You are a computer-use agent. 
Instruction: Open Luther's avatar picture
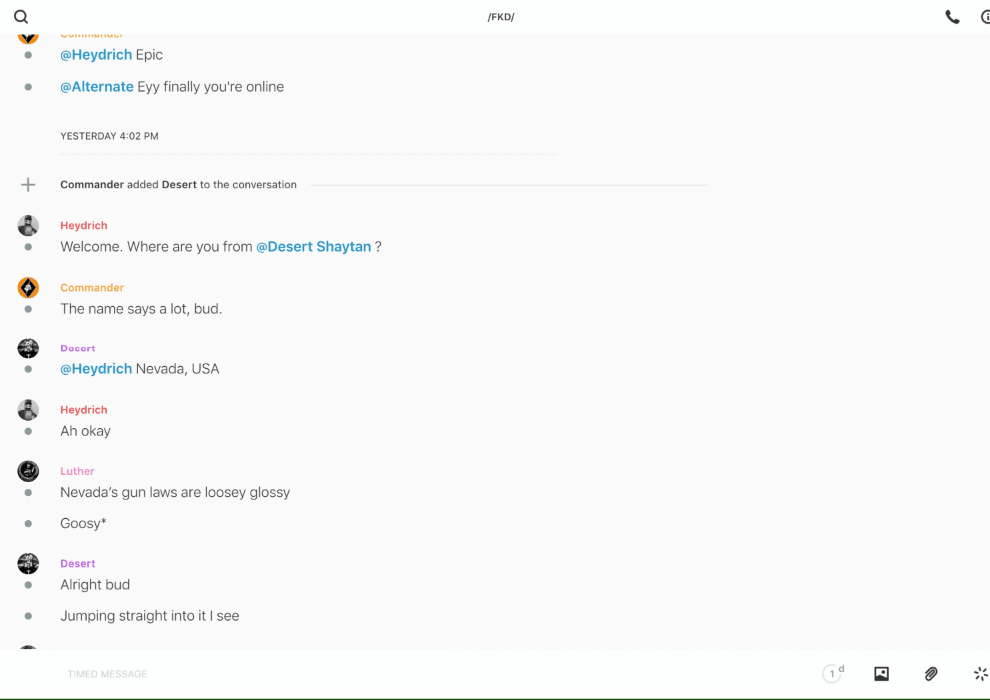click(28, 471)
